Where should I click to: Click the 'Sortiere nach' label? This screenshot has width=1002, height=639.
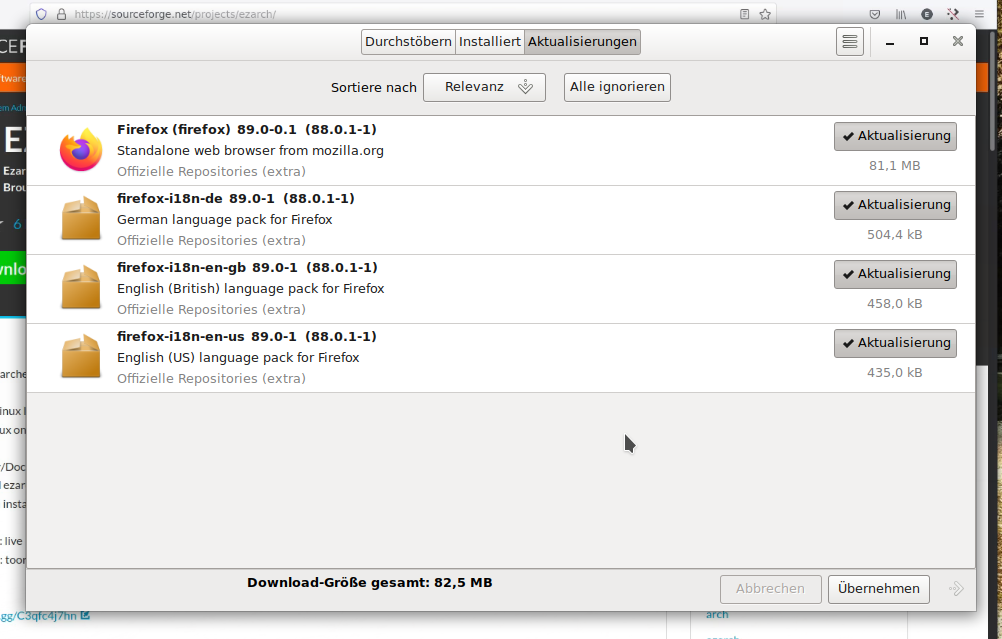point(374,88)
